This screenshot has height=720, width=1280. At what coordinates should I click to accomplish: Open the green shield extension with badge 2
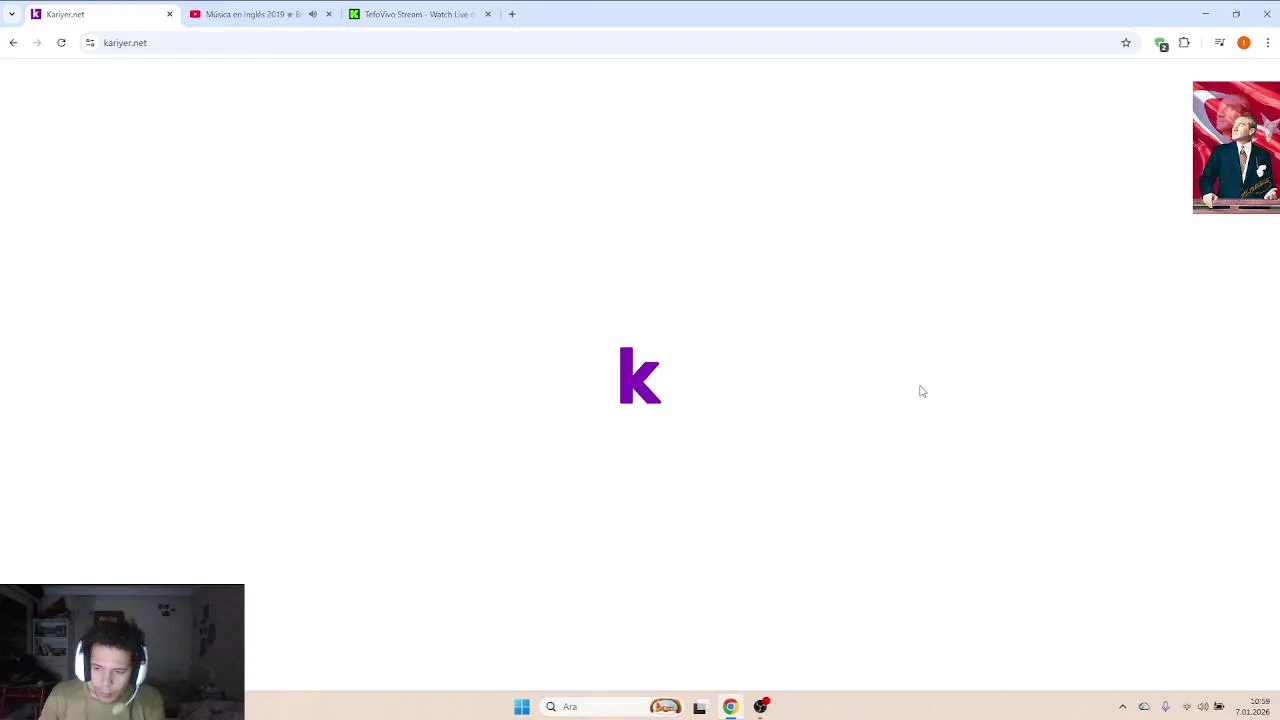pyautogui.click(x=1160, y=44)
